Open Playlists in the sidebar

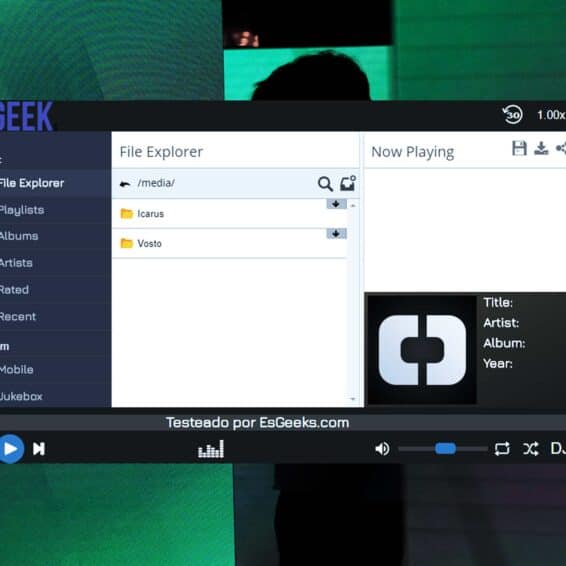[x=55, y=210]
